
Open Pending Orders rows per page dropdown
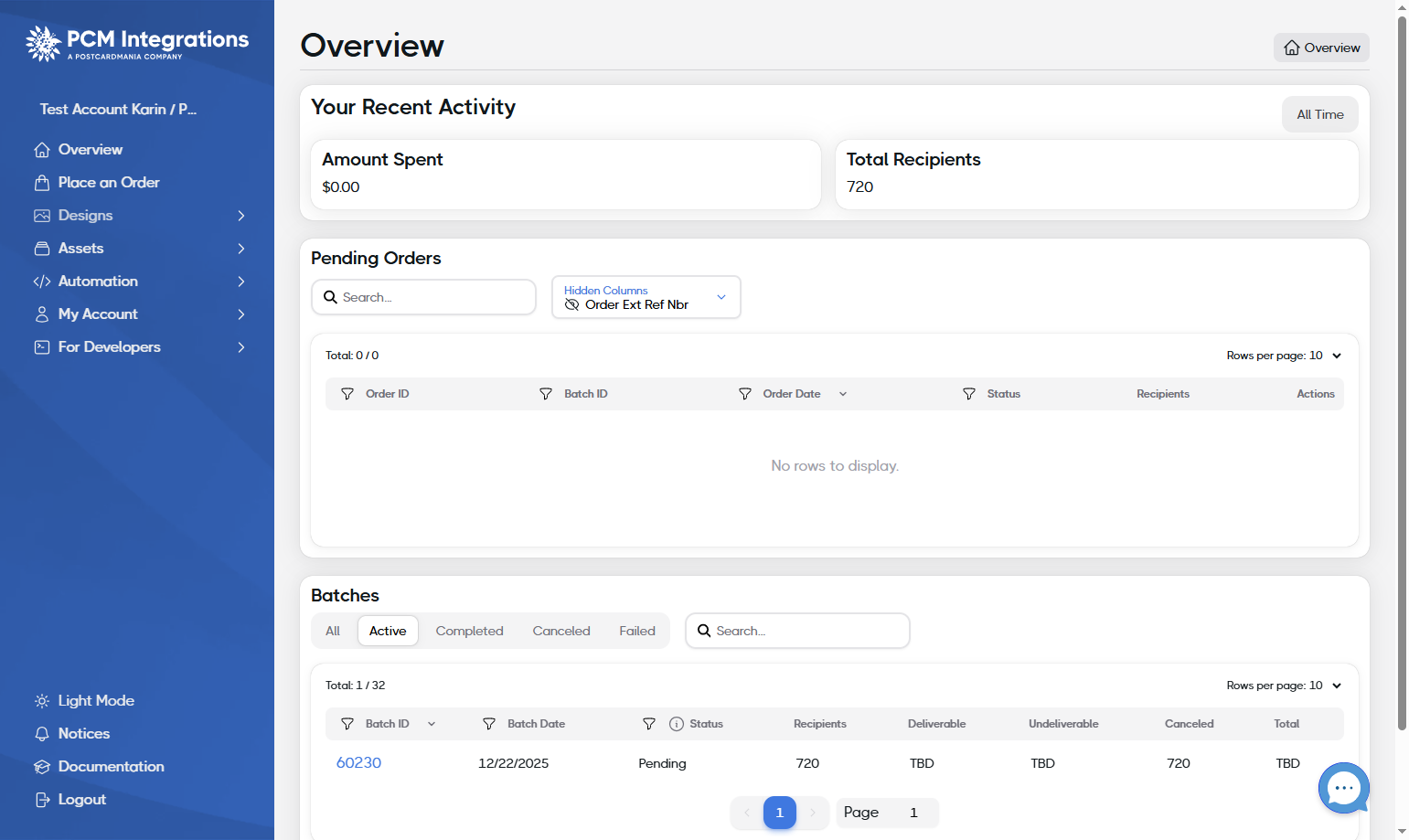coord(1285,356)
